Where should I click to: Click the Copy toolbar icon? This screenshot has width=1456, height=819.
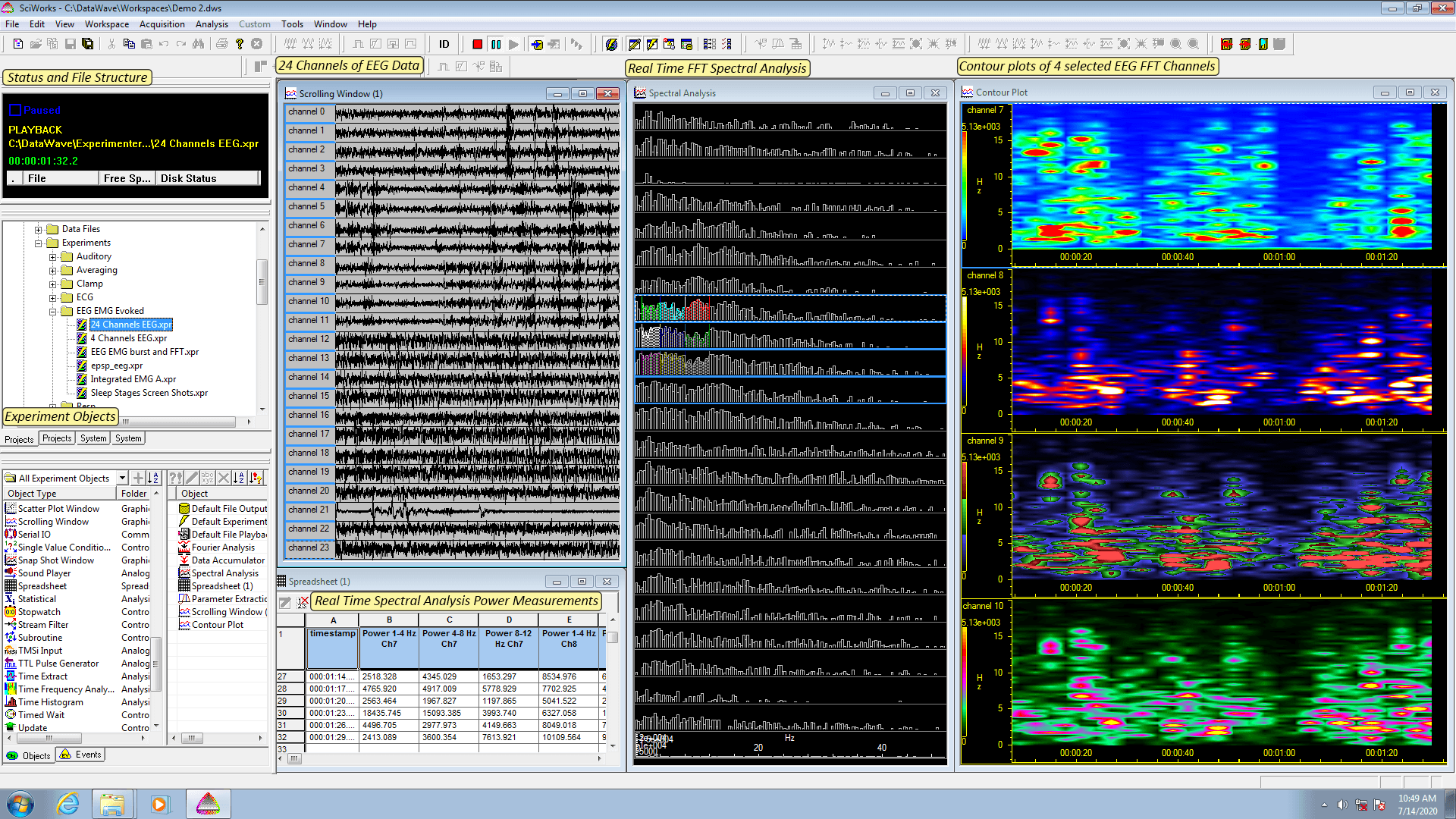[129, 44]
